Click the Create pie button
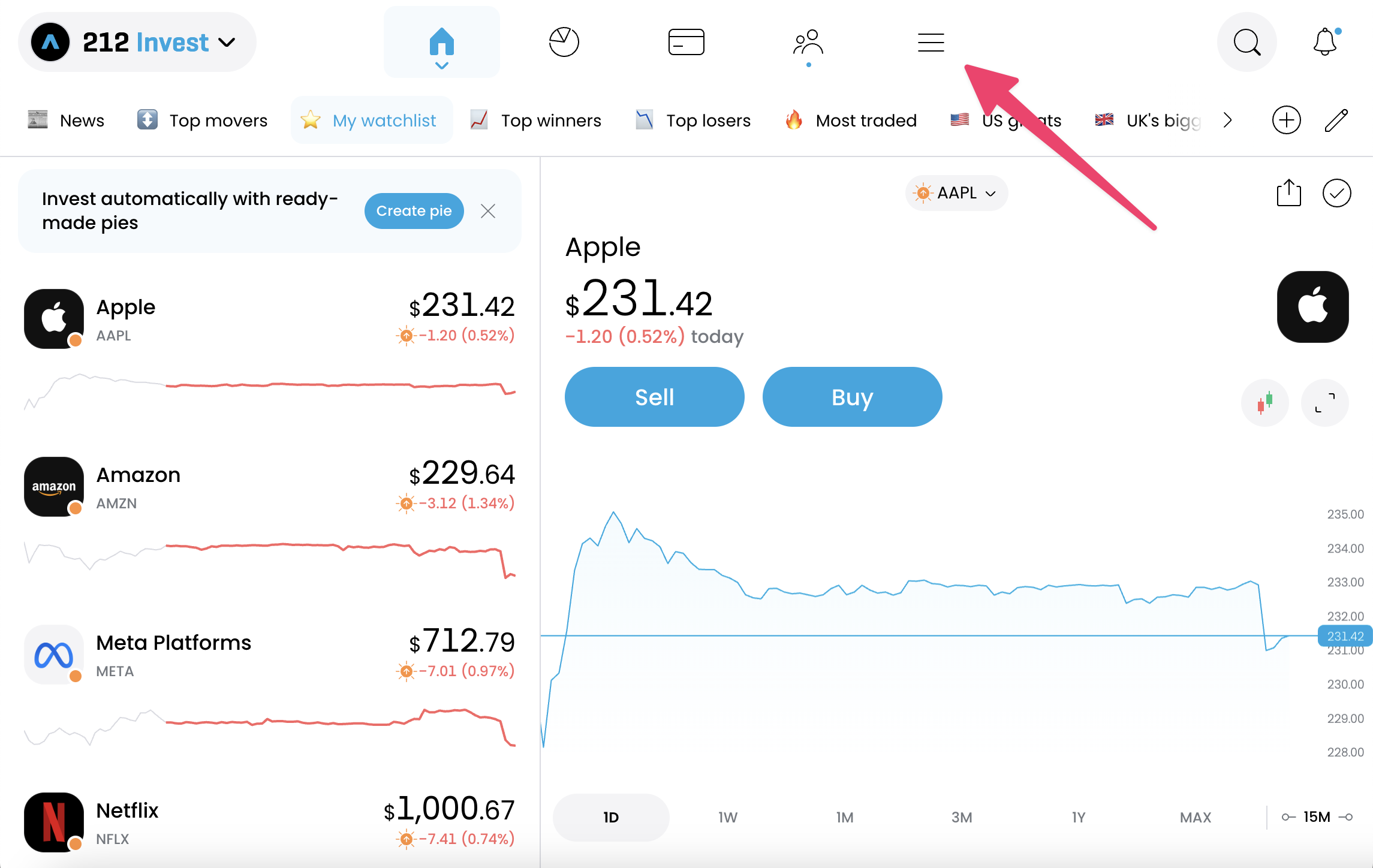This screenshot has width=1373, height=868. point(414,211)
